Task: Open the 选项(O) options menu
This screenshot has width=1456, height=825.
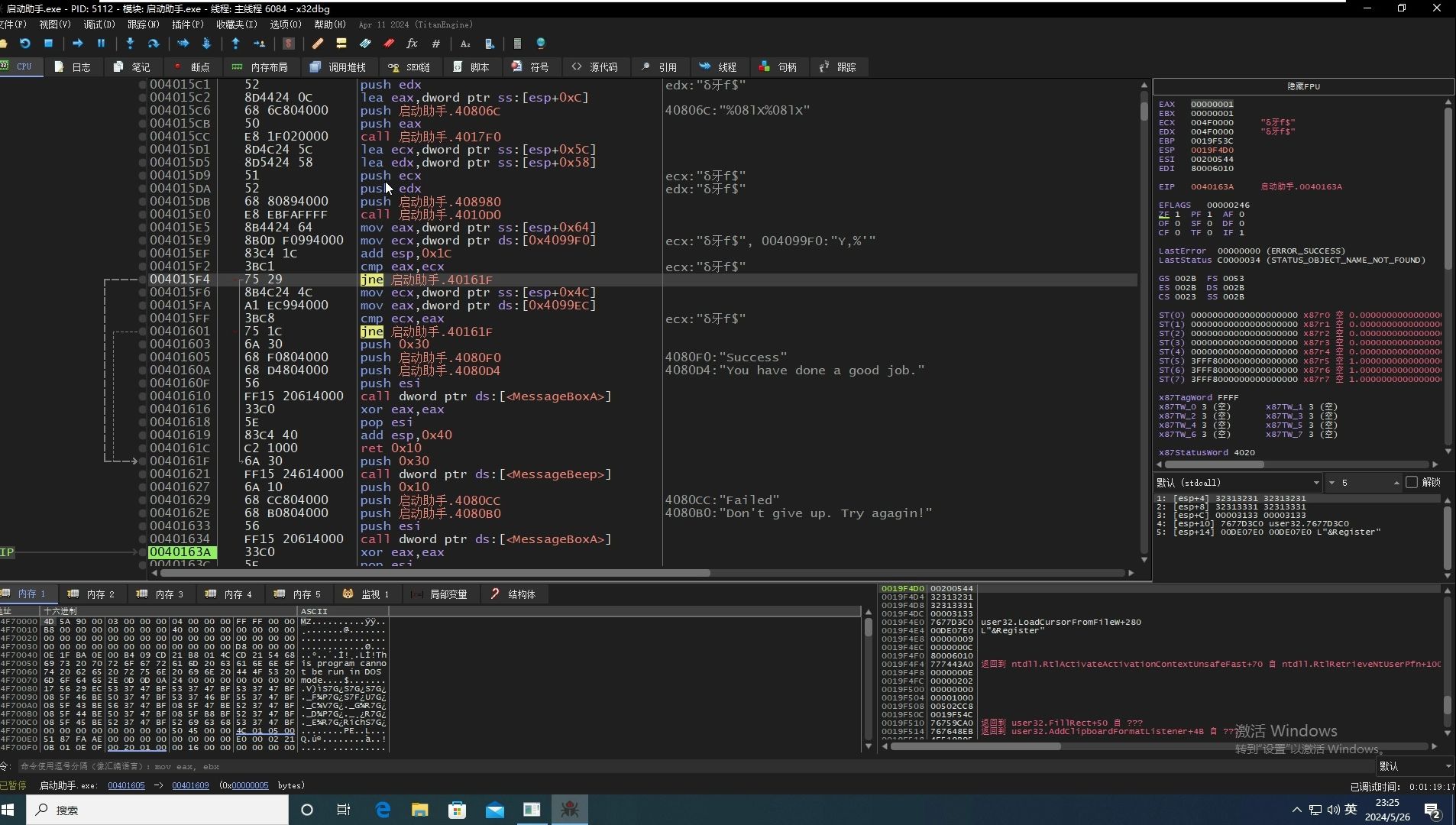Action: (286, 24)
